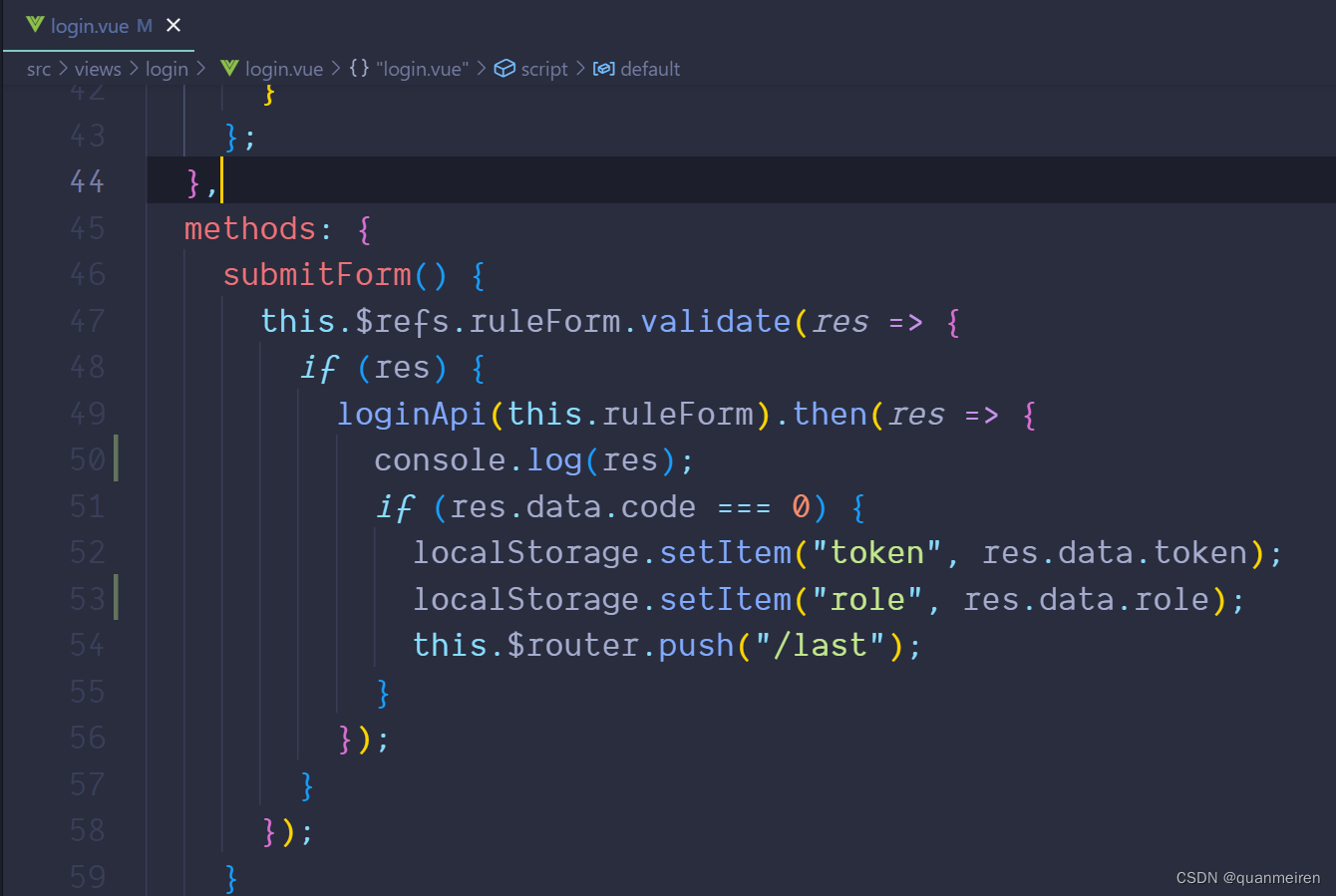This screenshot has width=1336, height=896.
Task: Click the "role" string literal
Action: tap(867, 599)
